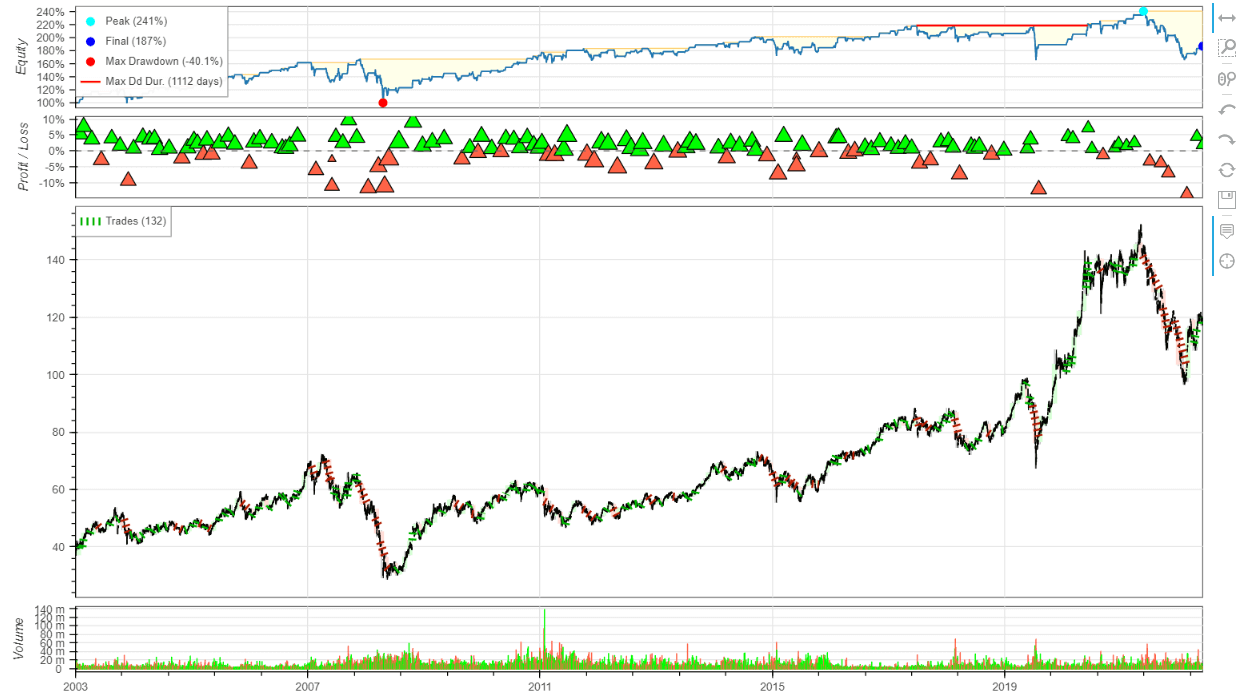Toggle the Max Dd Dur. (1112 days) legend entry
The width and height of the screenshot is (1247, 695).
152,82
